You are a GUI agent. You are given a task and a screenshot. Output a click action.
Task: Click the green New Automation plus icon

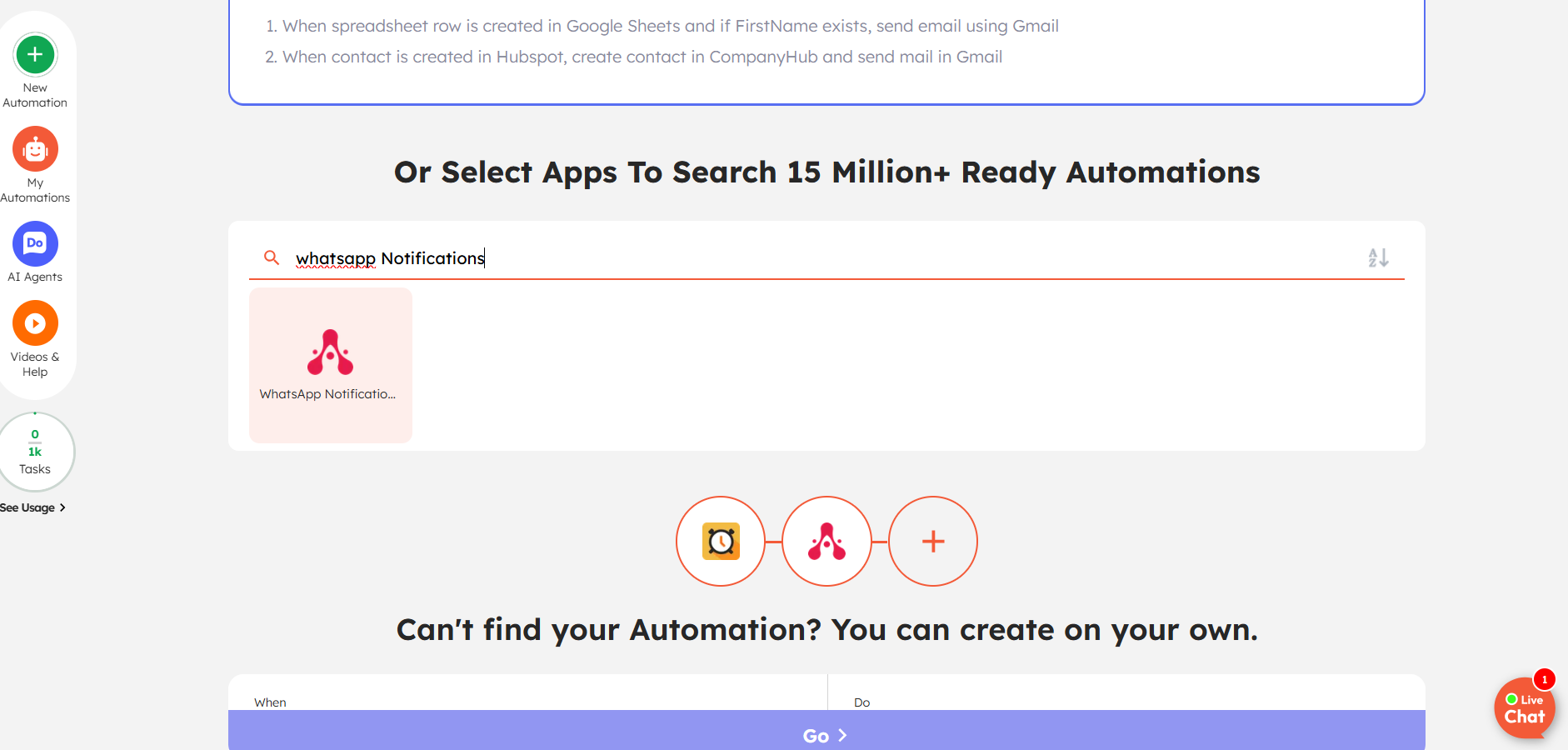coord(35,55)
